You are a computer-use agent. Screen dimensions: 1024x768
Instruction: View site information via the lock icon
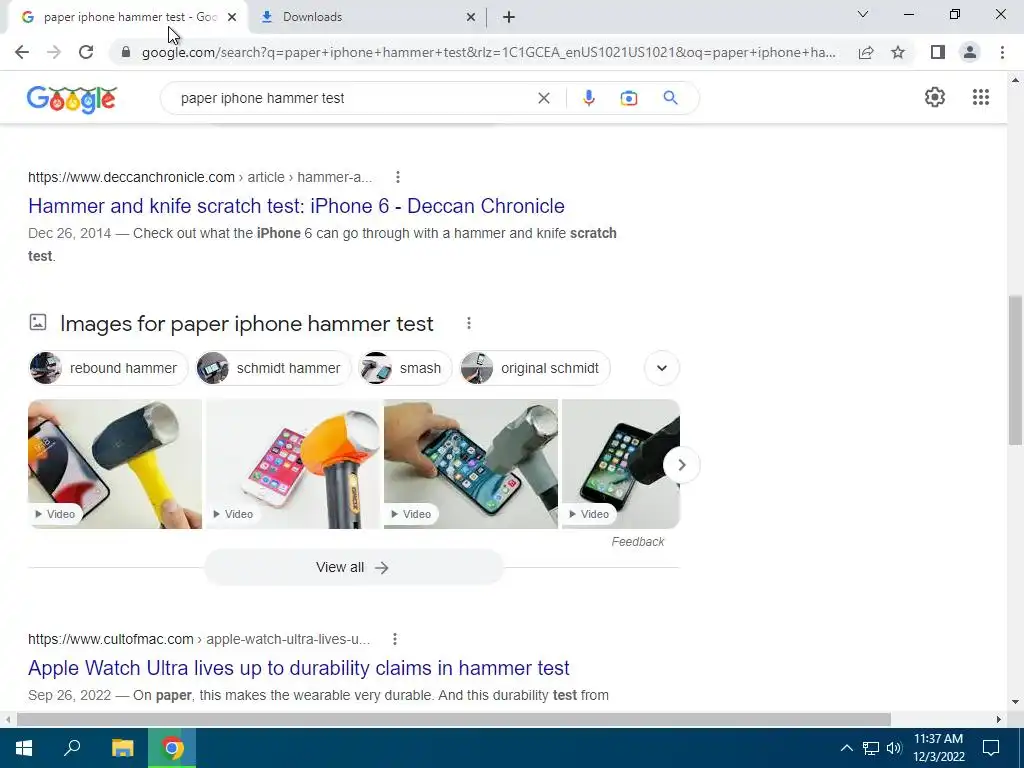pos(126,52)
